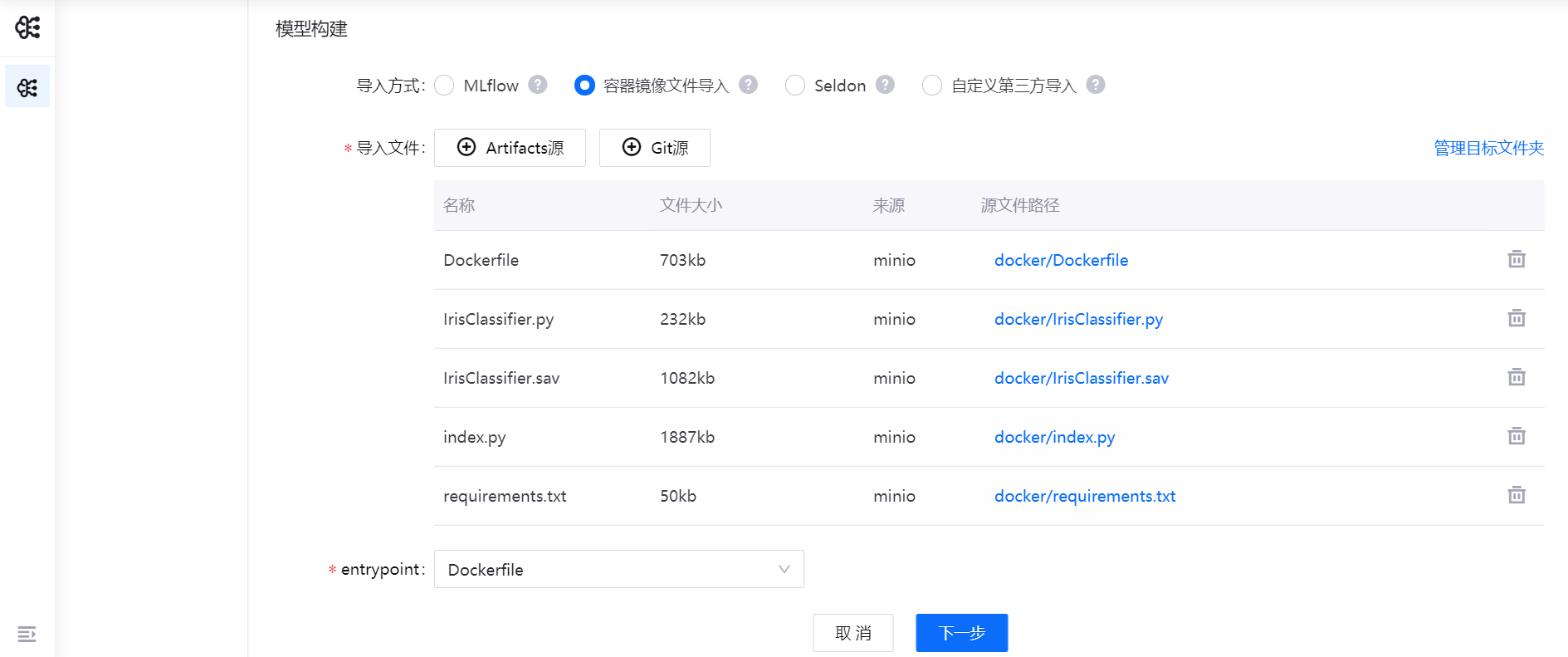1568x657 pixels.
Task: Open help tooltip next to MLflow
Action: pos(538,85)
